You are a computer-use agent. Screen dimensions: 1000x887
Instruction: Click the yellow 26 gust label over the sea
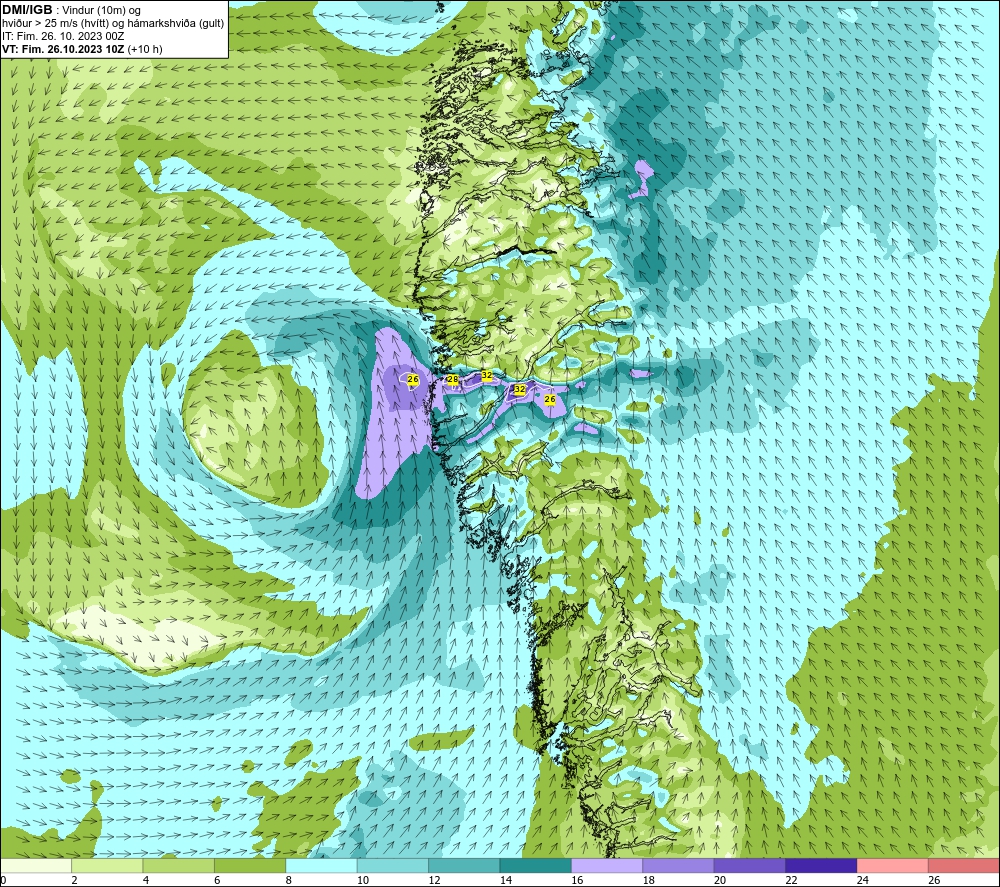coord(413,379)
